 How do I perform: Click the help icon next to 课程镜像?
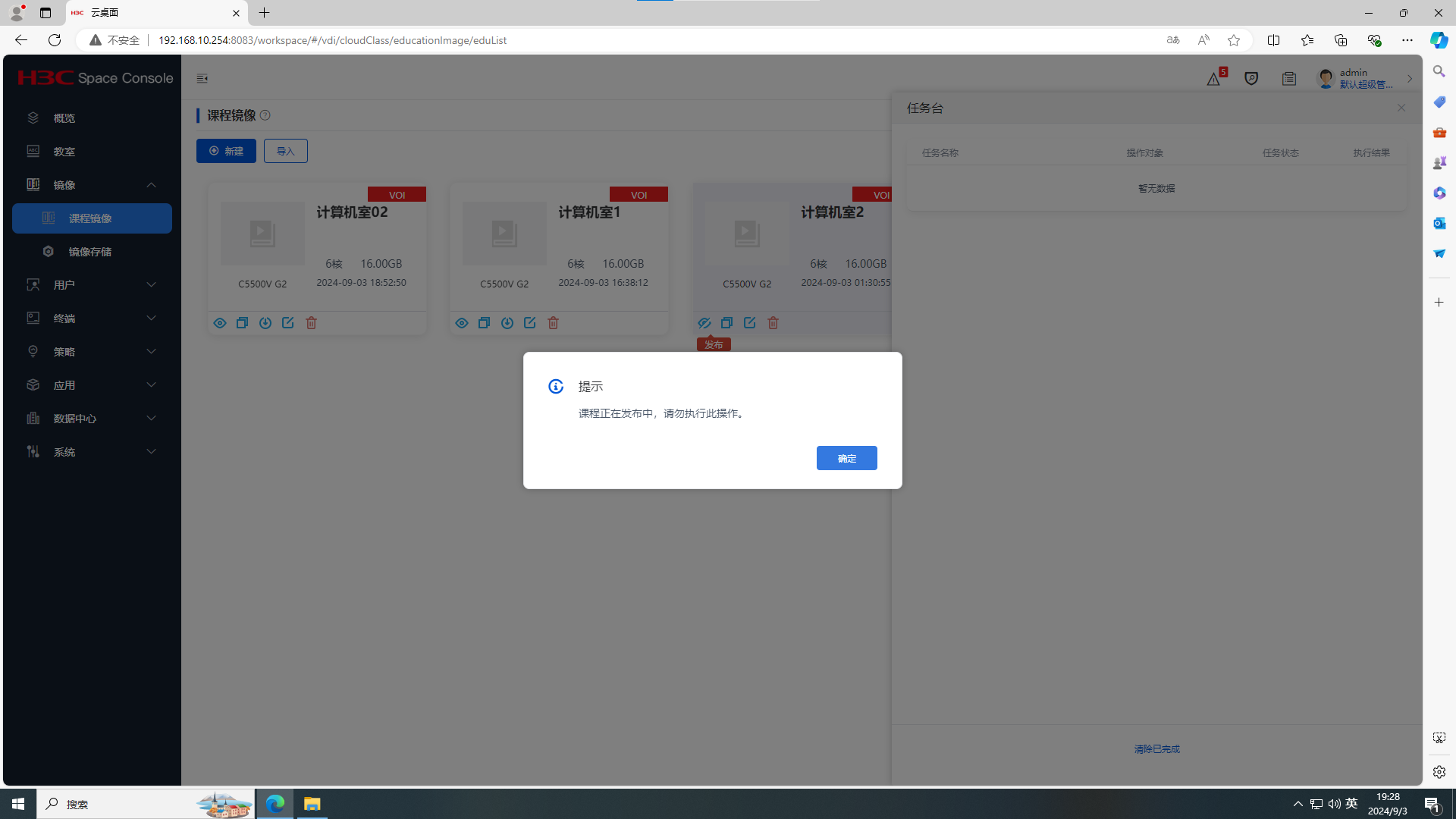tap(265, 115)
